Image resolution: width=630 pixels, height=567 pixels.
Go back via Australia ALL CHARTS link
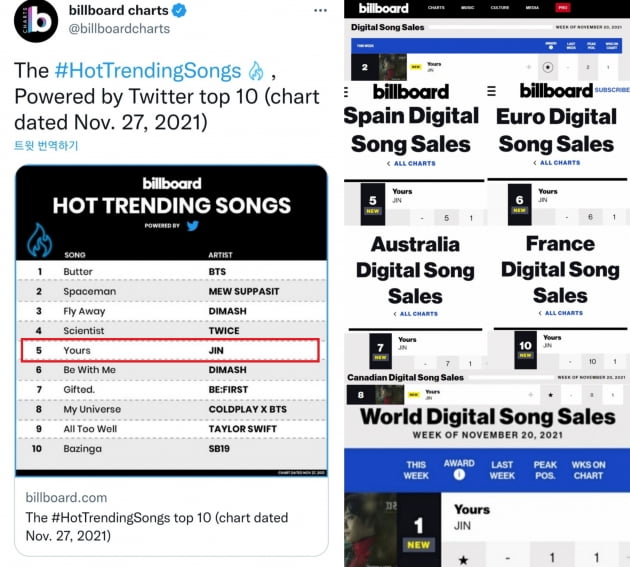tap(415, 314)
